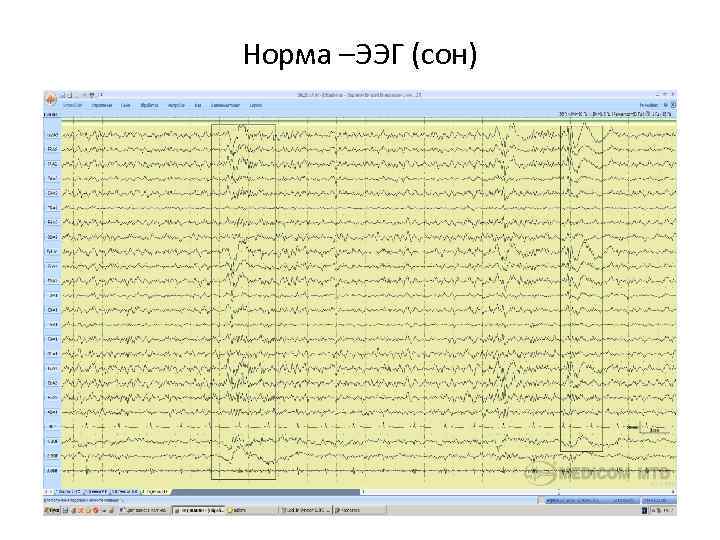This screenshot has height=540, width=720.
Task: Open the last taskbar window button
Action: (x=360, y=510)
